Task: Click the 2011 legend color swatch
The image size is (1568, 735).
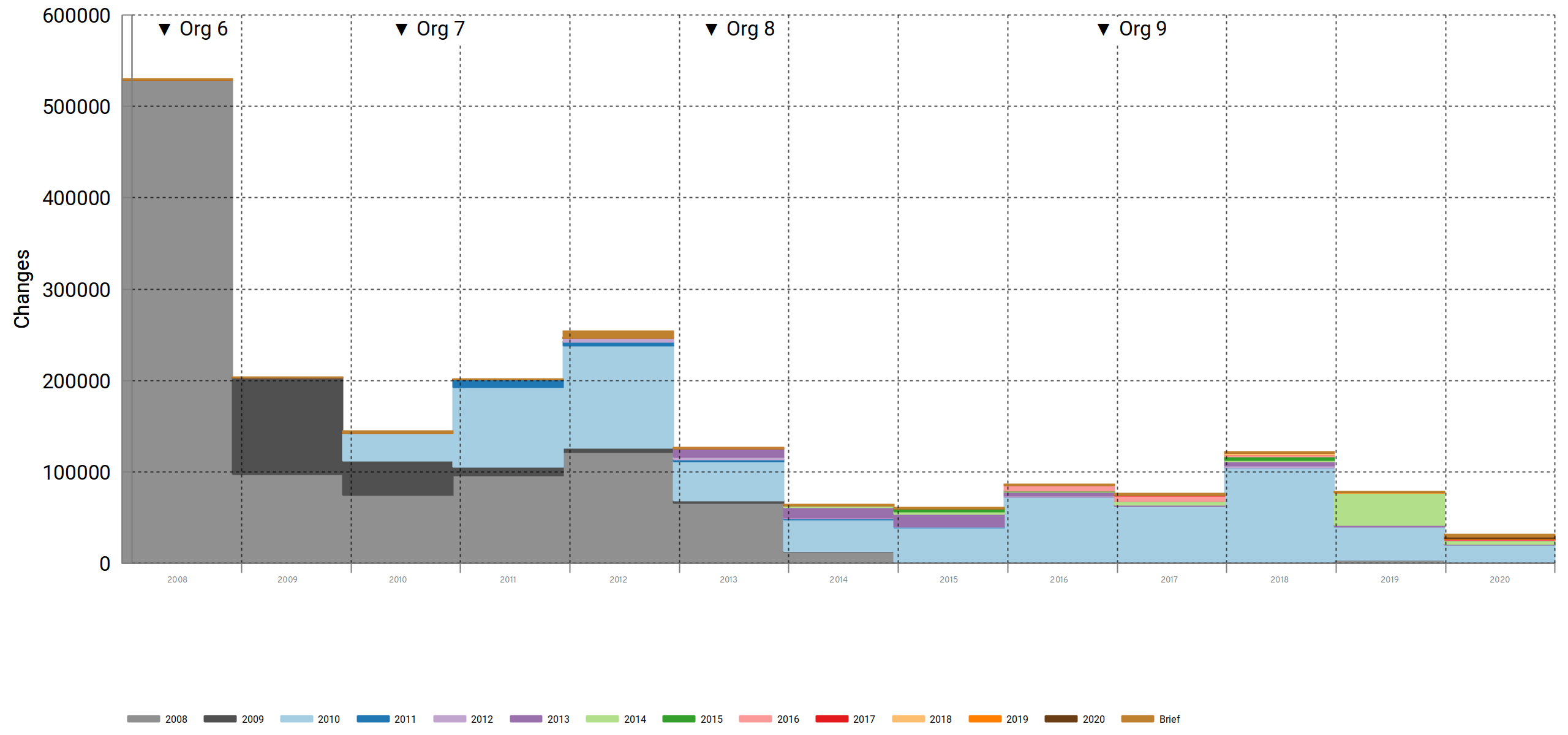Action: tap(373, 718)
